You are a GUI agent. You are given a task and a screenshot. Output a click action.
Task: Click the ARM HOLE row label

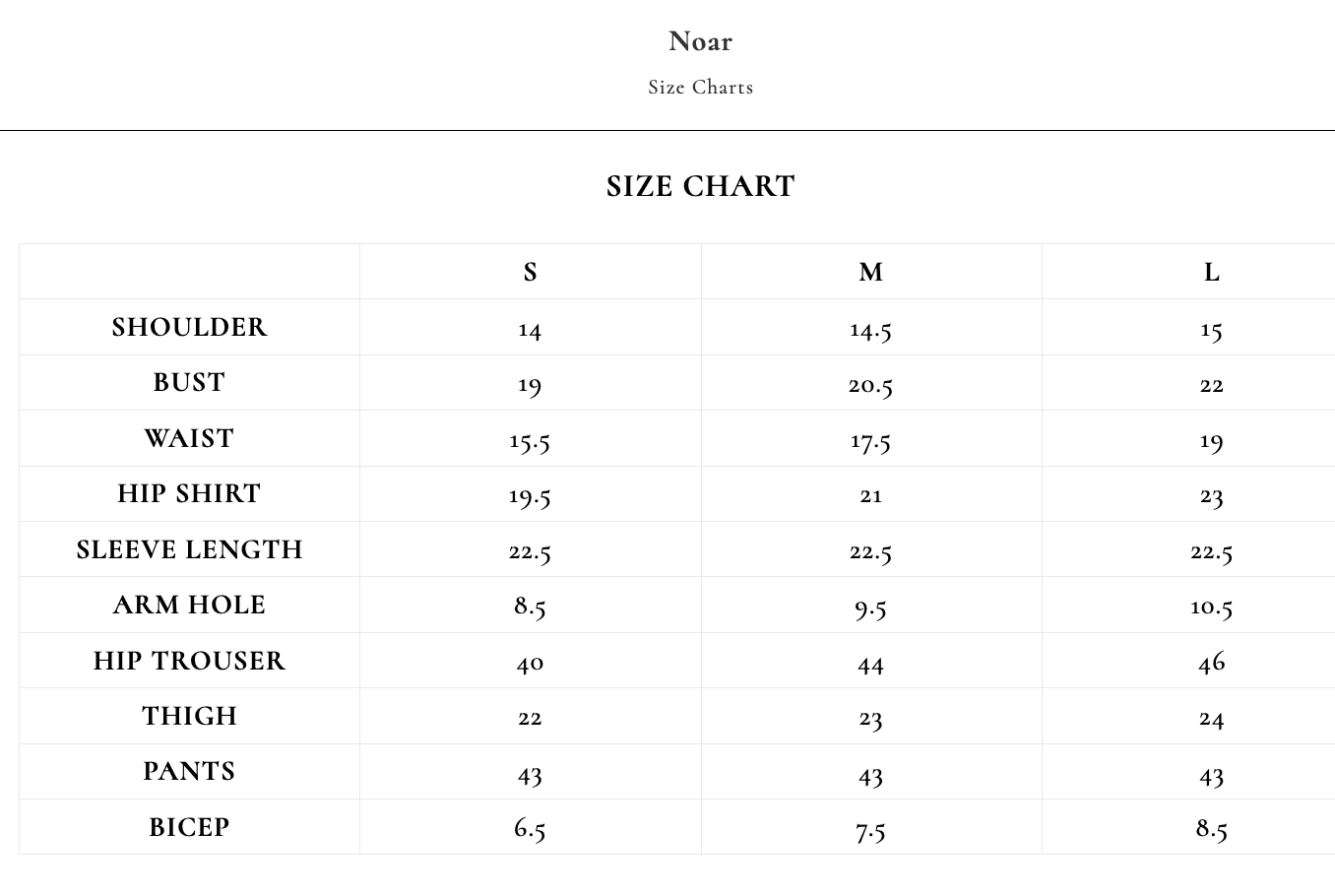(189, 605)
